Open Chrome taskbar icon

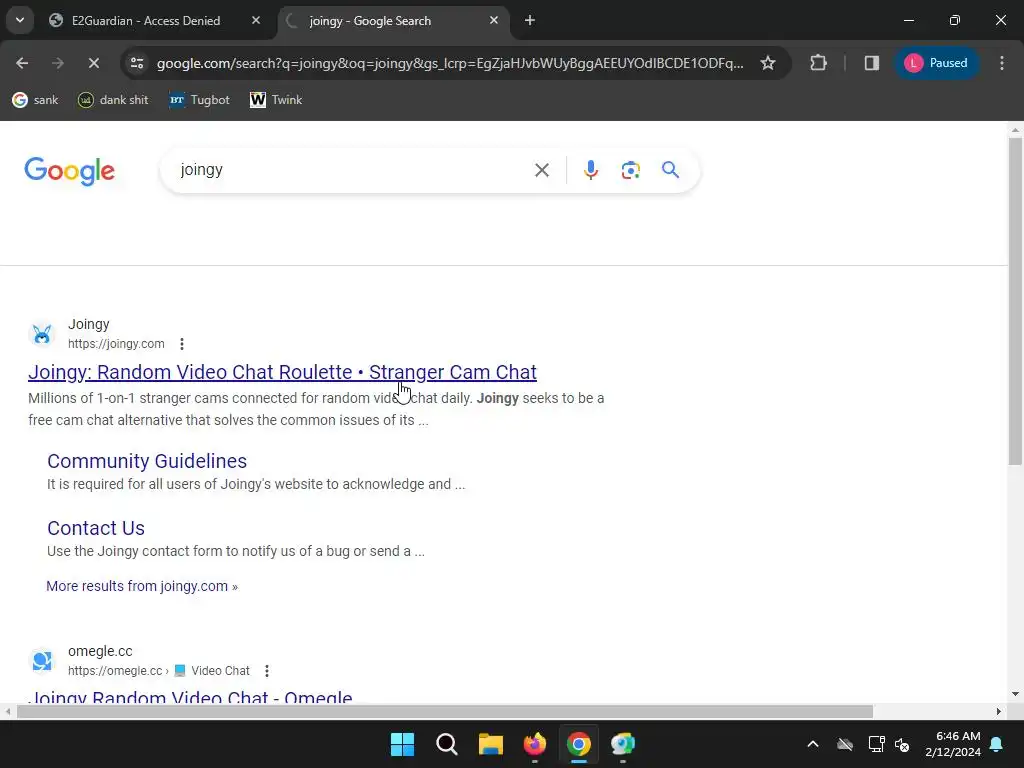click(579, 744)
